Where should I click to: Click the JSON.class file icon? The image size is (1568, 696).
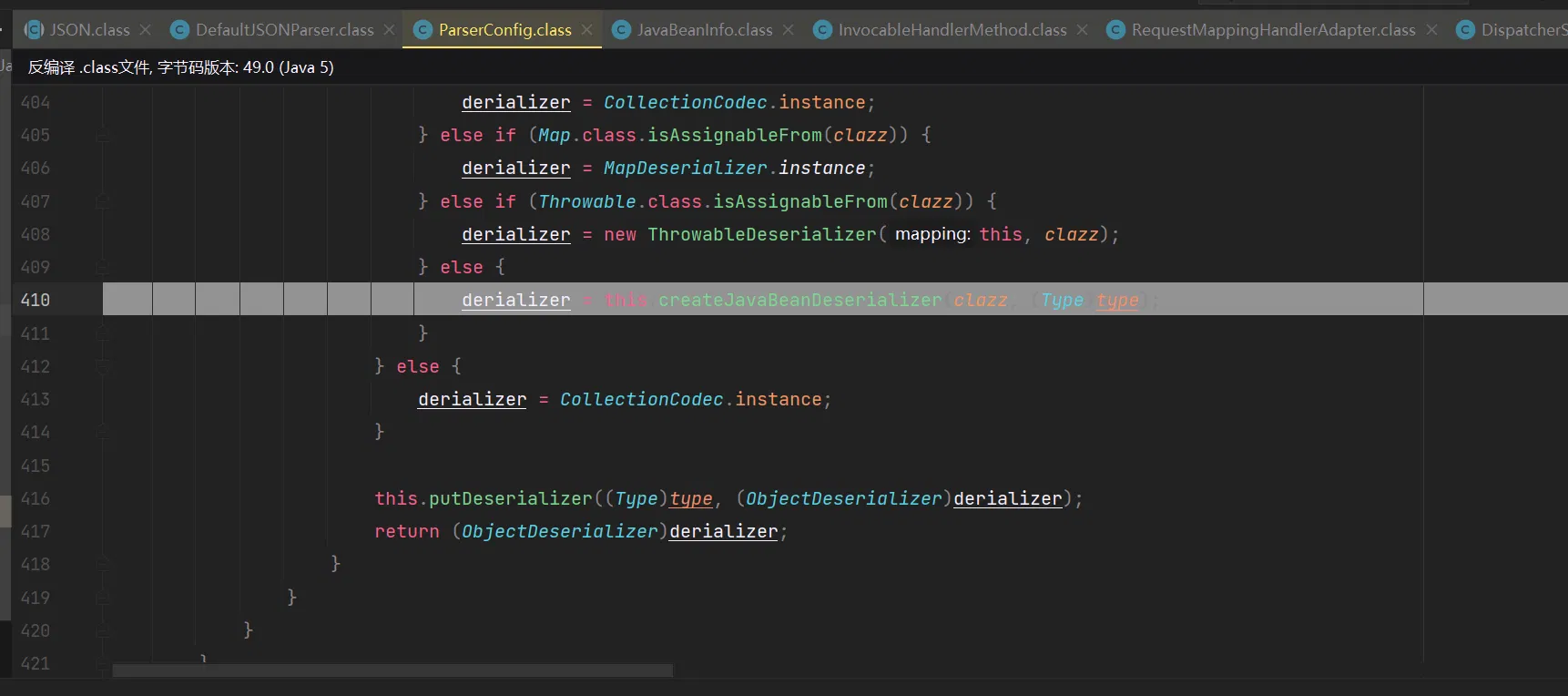coord(35,30)
